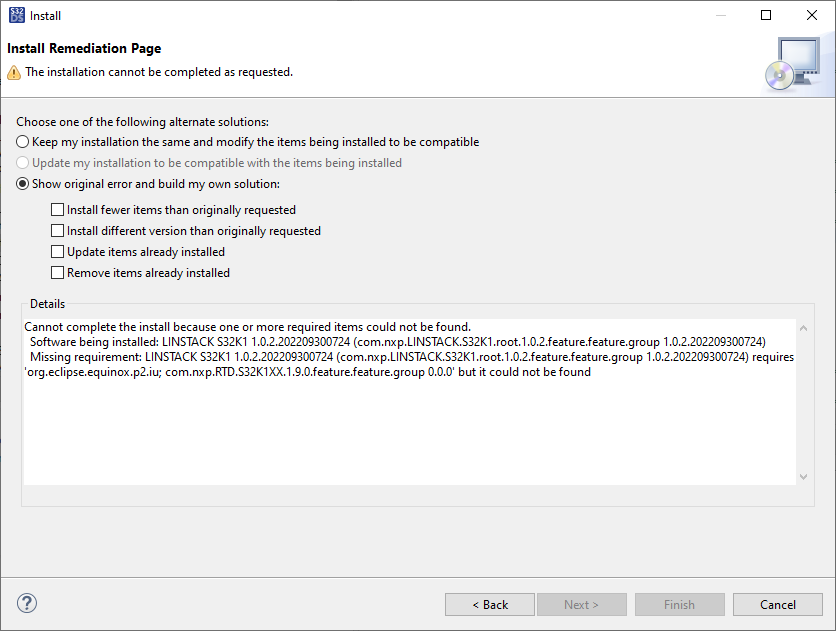
Task: Check 'Install different version than originally requested'
Action: (x=58, y=231)
